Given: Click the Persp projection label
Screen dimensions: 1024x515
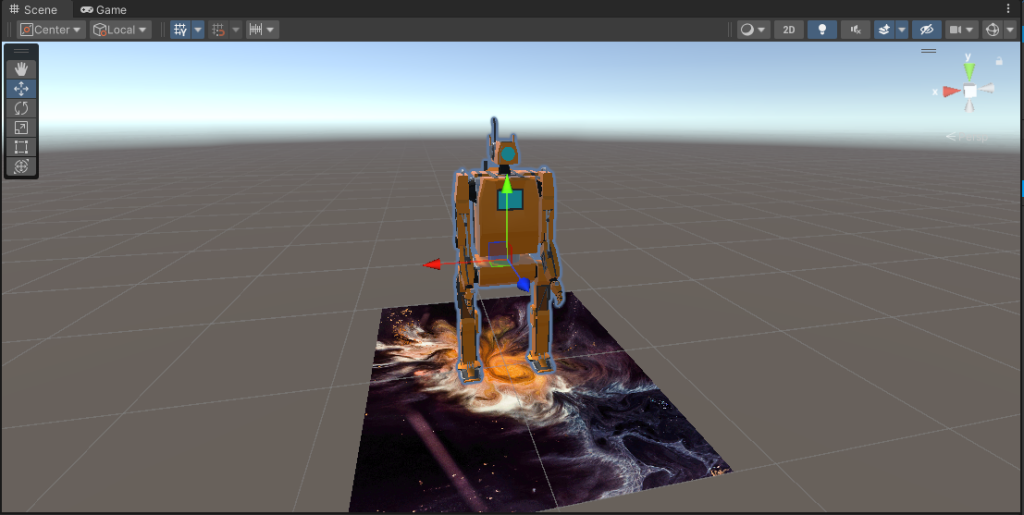Looking at the screenshot, I should point(972,137).
